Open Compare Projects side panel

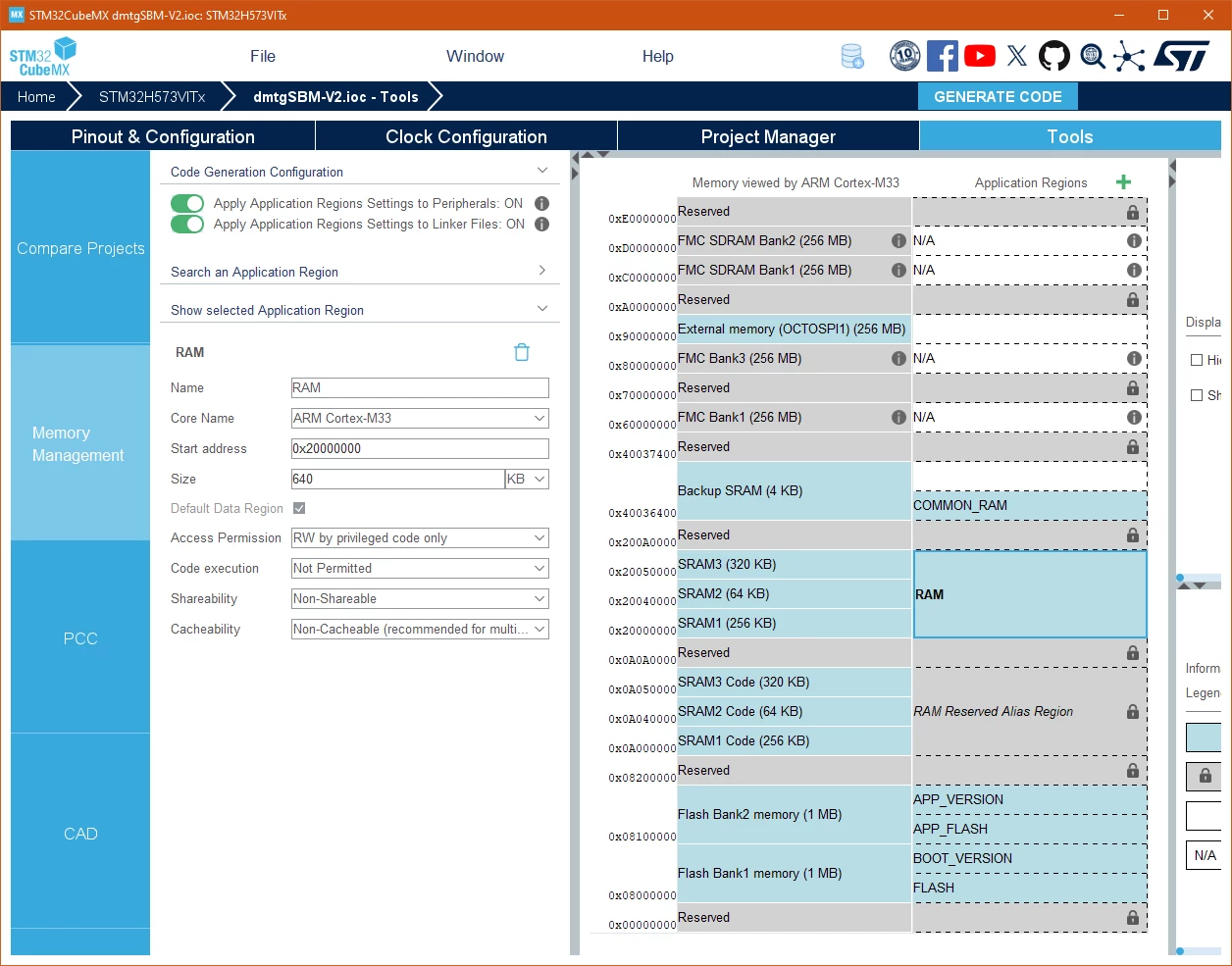click(x=80, y=248)
